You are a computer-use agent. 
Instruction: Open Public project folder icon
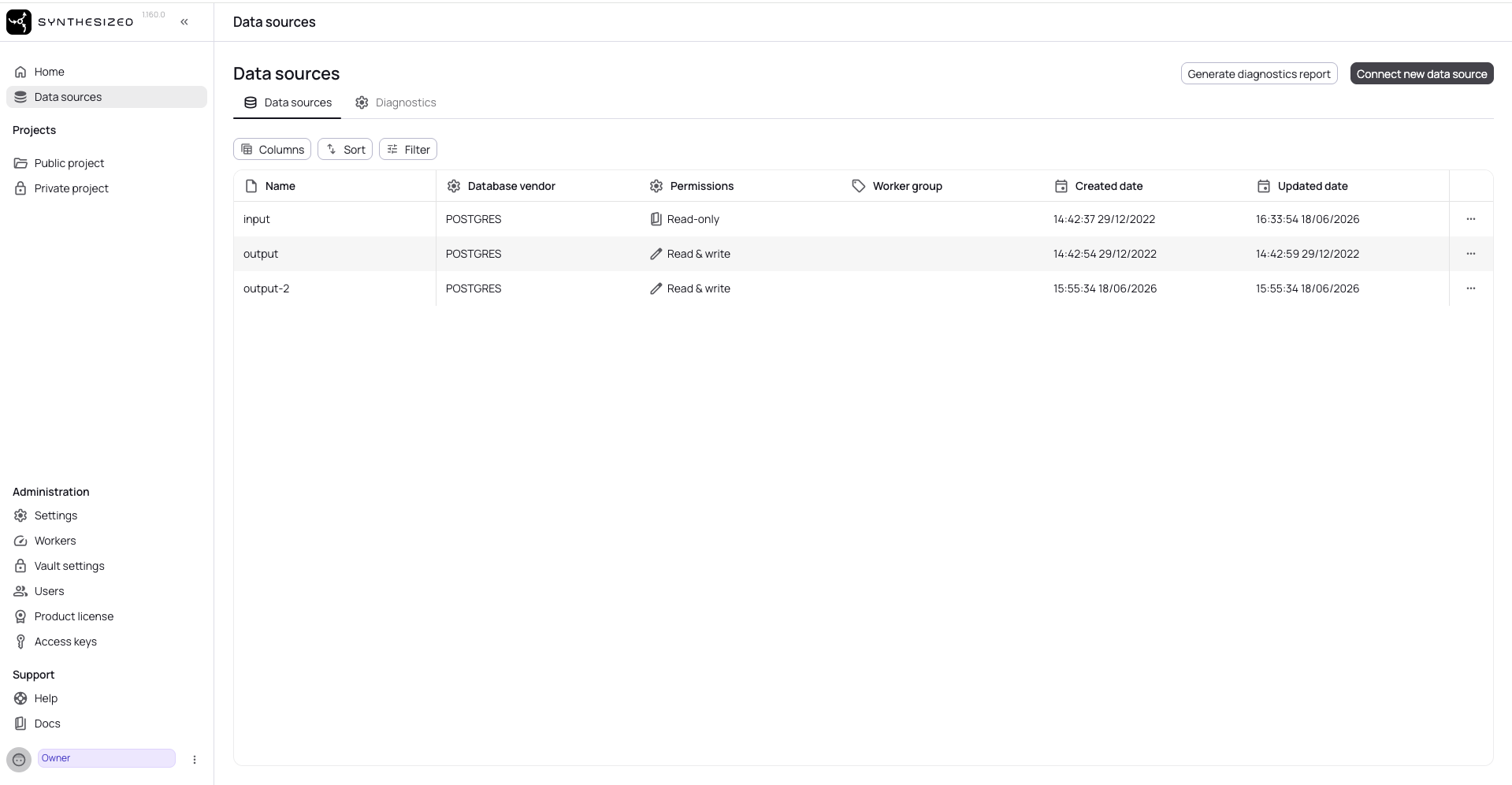click(20, 163)
